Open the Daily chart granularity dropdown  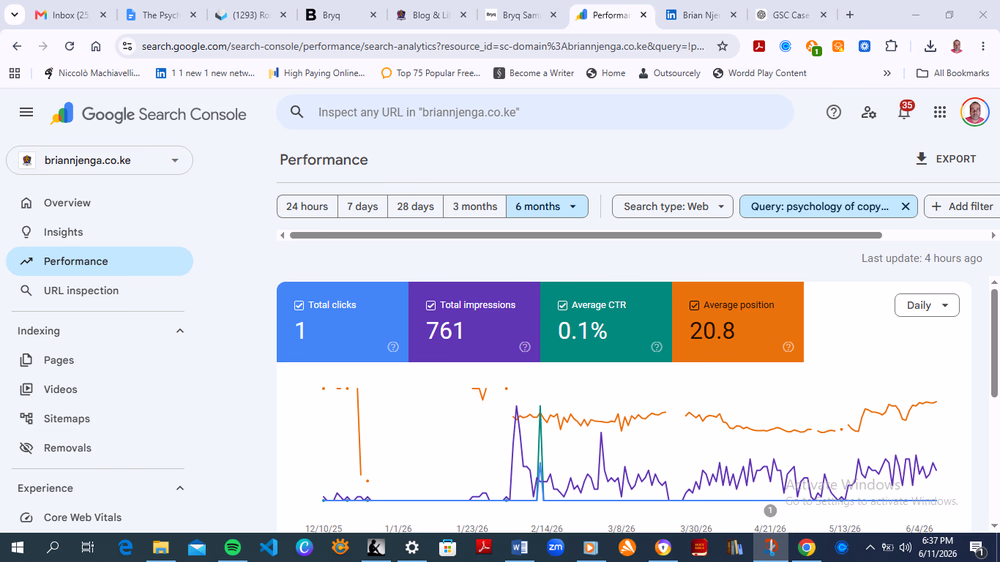pos(927,306)
